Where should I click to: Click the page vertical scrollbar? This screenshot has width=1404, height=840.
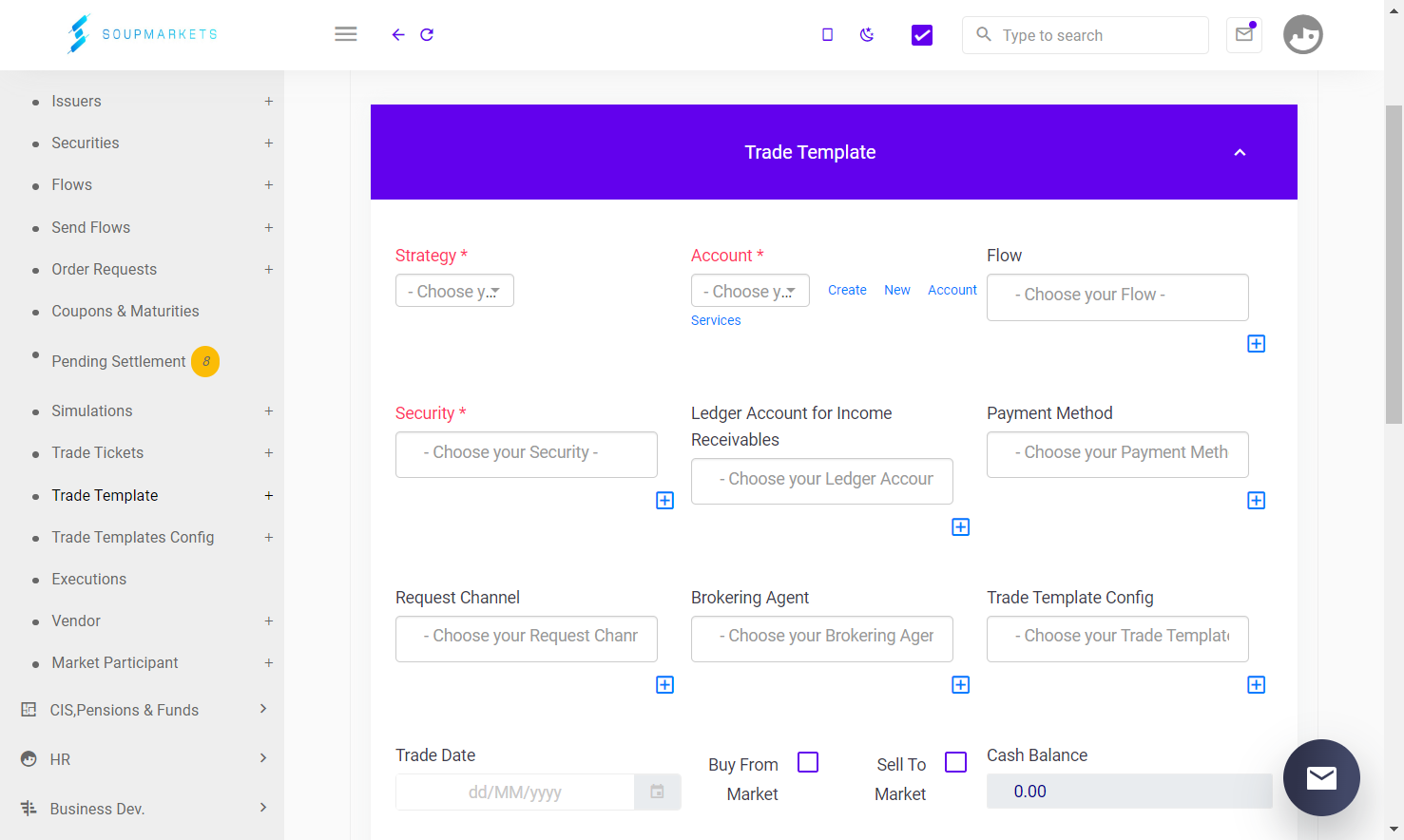(1394, 264)
